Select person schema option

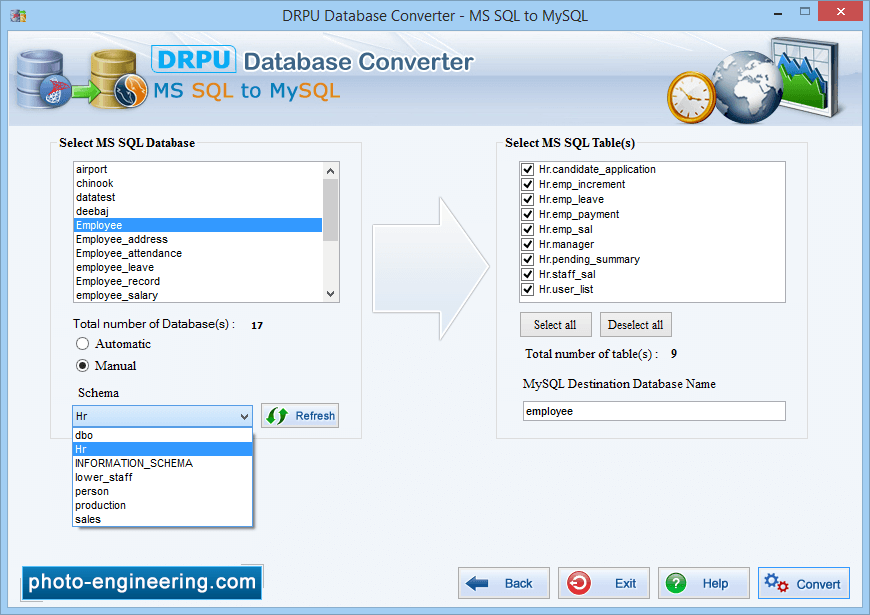[163, 491]
